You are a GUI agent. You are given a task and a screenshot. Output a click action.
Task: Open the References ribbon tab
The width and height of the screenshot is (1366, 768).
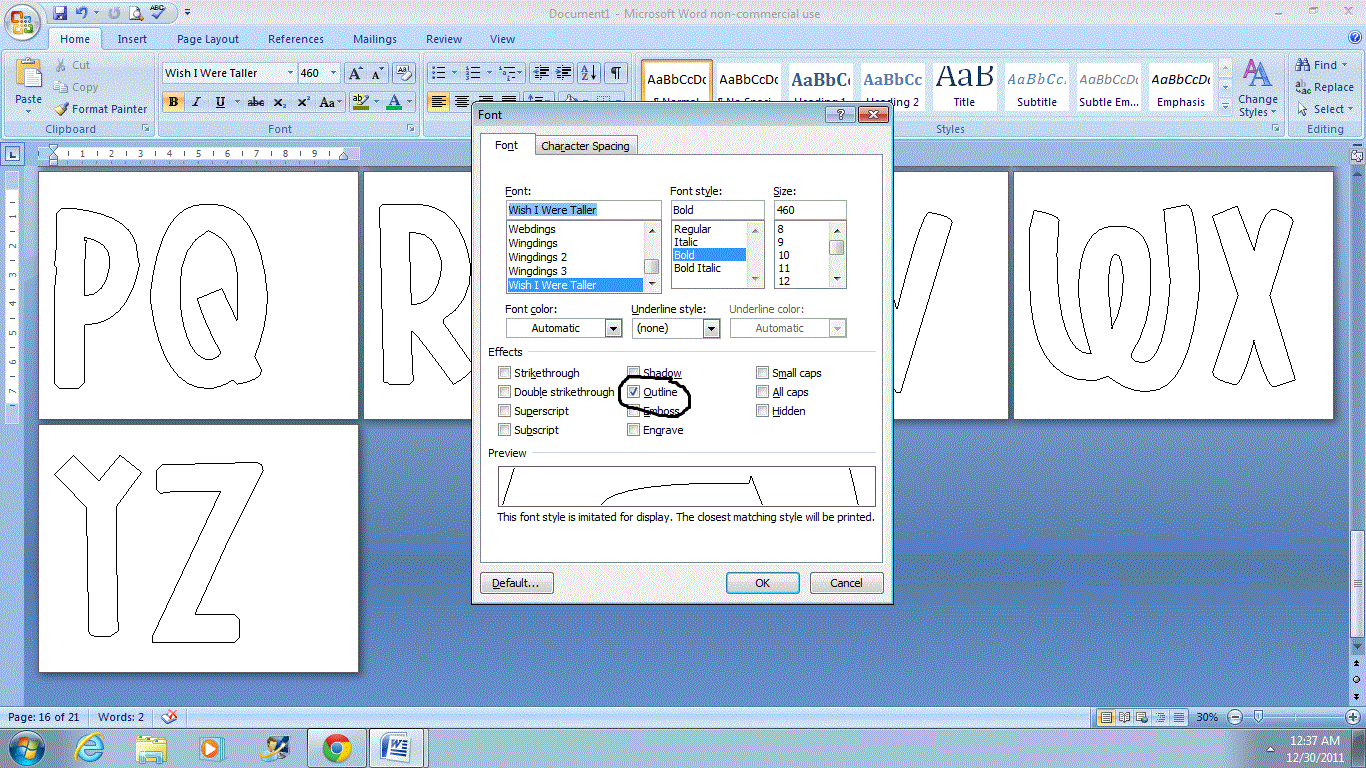[x=296, y=39]
